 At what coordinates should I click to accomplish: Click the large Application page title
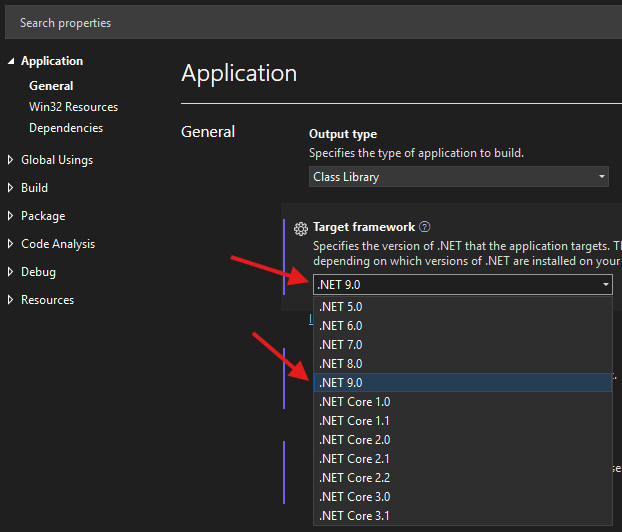pos(239,74)
